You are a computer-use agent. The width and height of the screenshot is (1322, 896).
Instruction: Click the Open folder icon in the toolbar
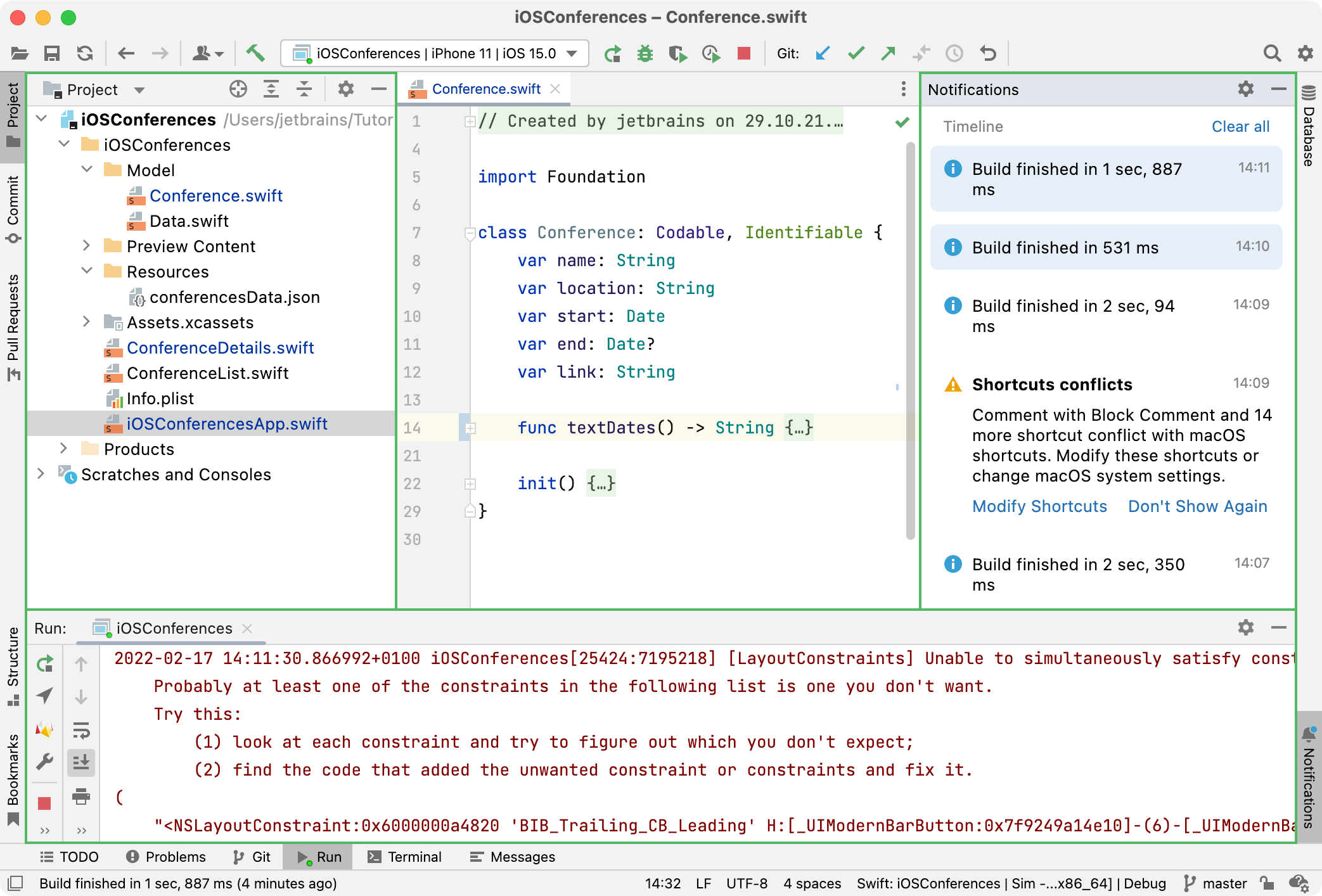coord(20,53)
